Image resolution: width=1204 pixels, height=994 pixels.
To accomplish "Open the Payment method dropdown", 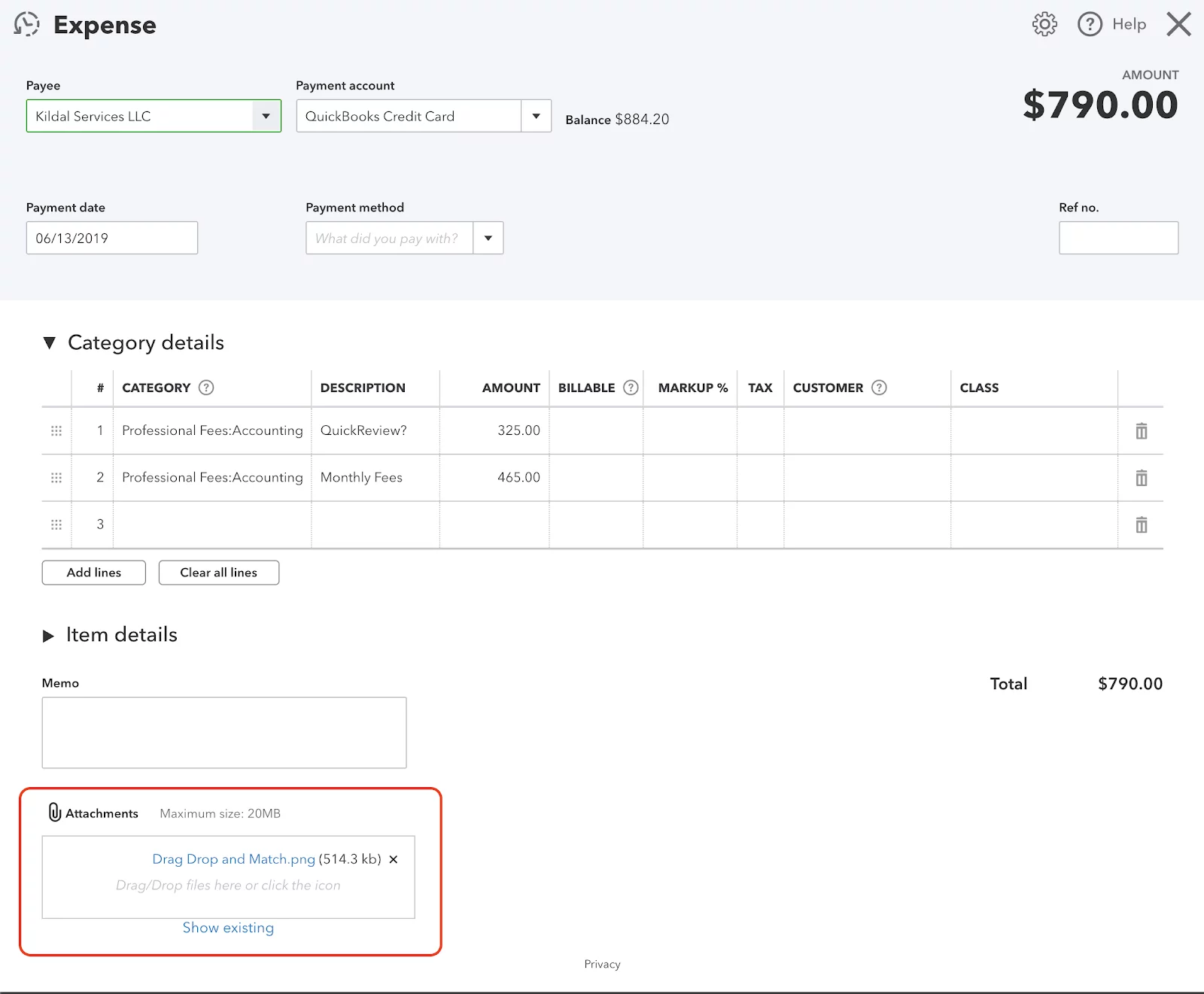I will pos(488,238).
